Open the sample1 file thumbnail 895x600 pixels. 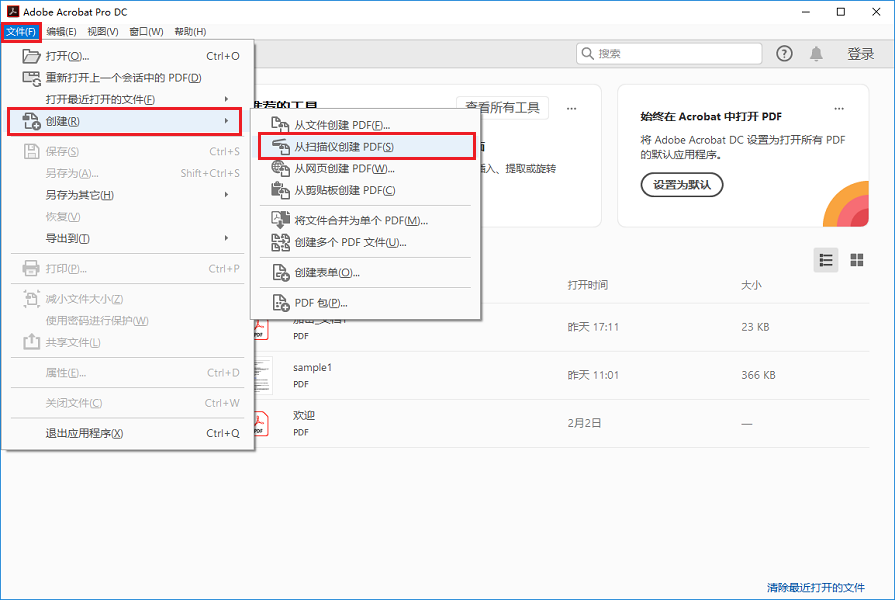pyautogui.click(x=263, y=375)
